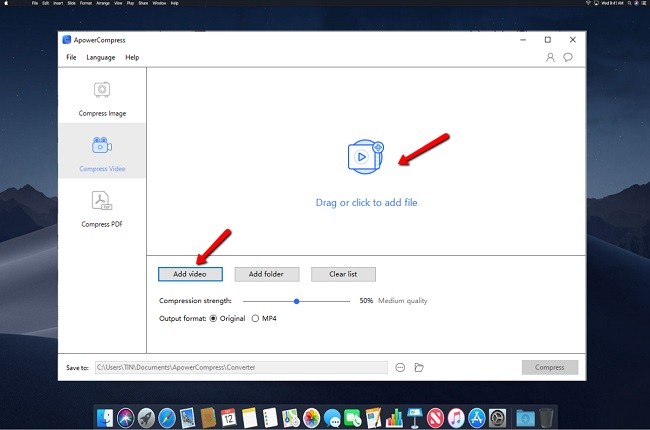Open the Window menu in macOS menu bar

(159, 3)
